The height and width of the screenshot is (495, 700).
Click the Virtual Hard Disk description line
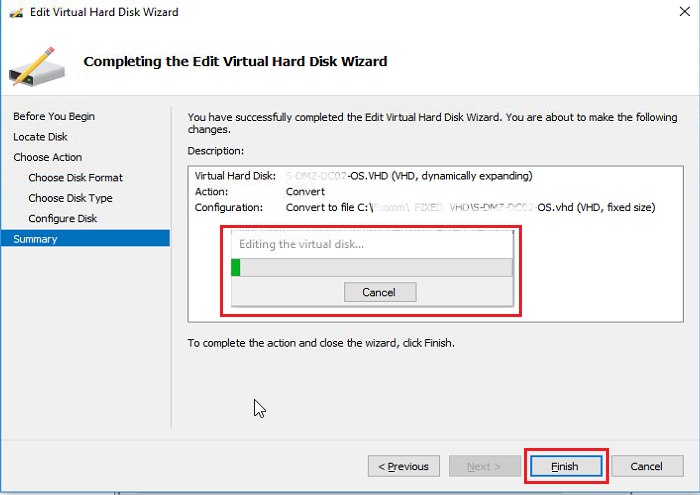(364, 176)
